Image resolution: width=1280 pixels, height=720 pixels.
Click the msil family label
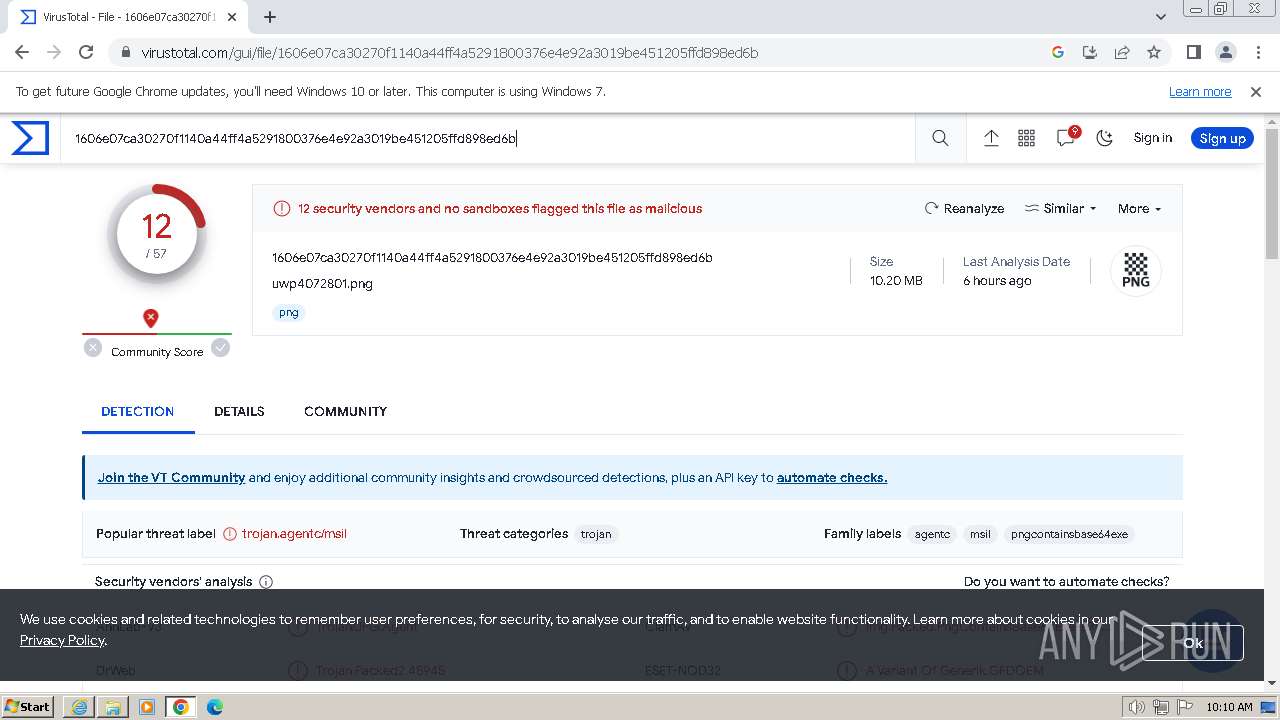click(980, 534)
